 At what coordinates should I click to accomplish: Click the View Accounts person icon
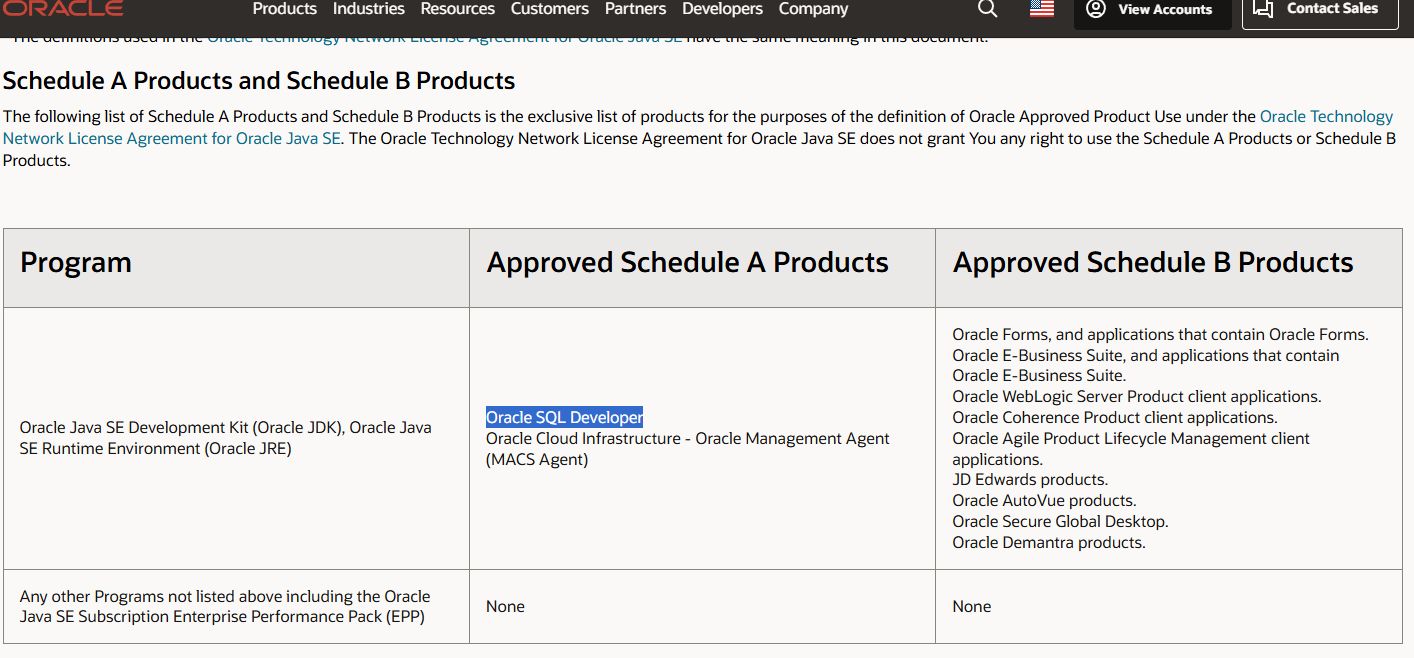(1094, 8)
